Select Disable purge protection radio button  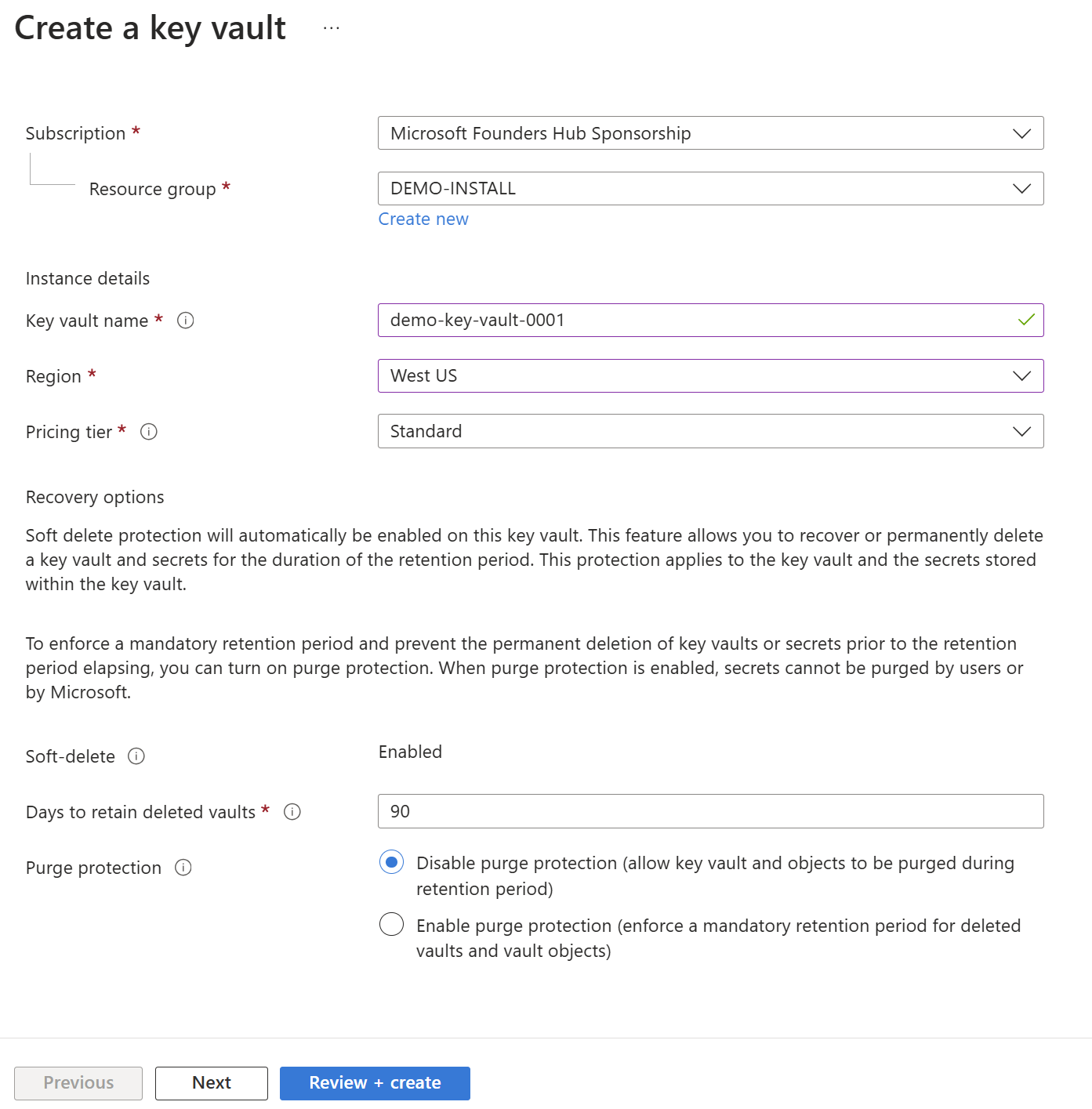[391, 862]
